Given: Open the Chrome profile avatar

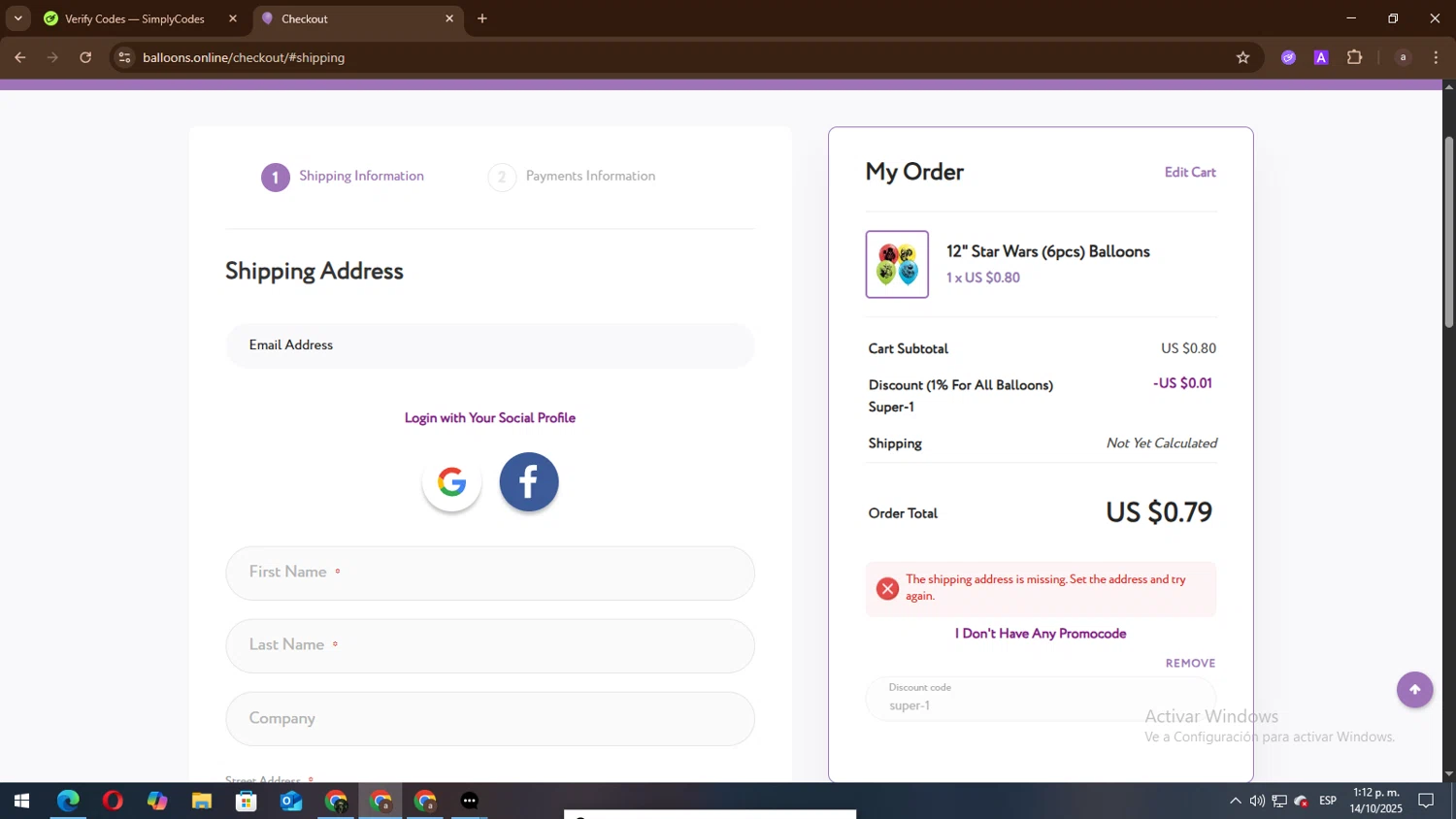Looking at the screenshot, I should [x=1403, y=57].
